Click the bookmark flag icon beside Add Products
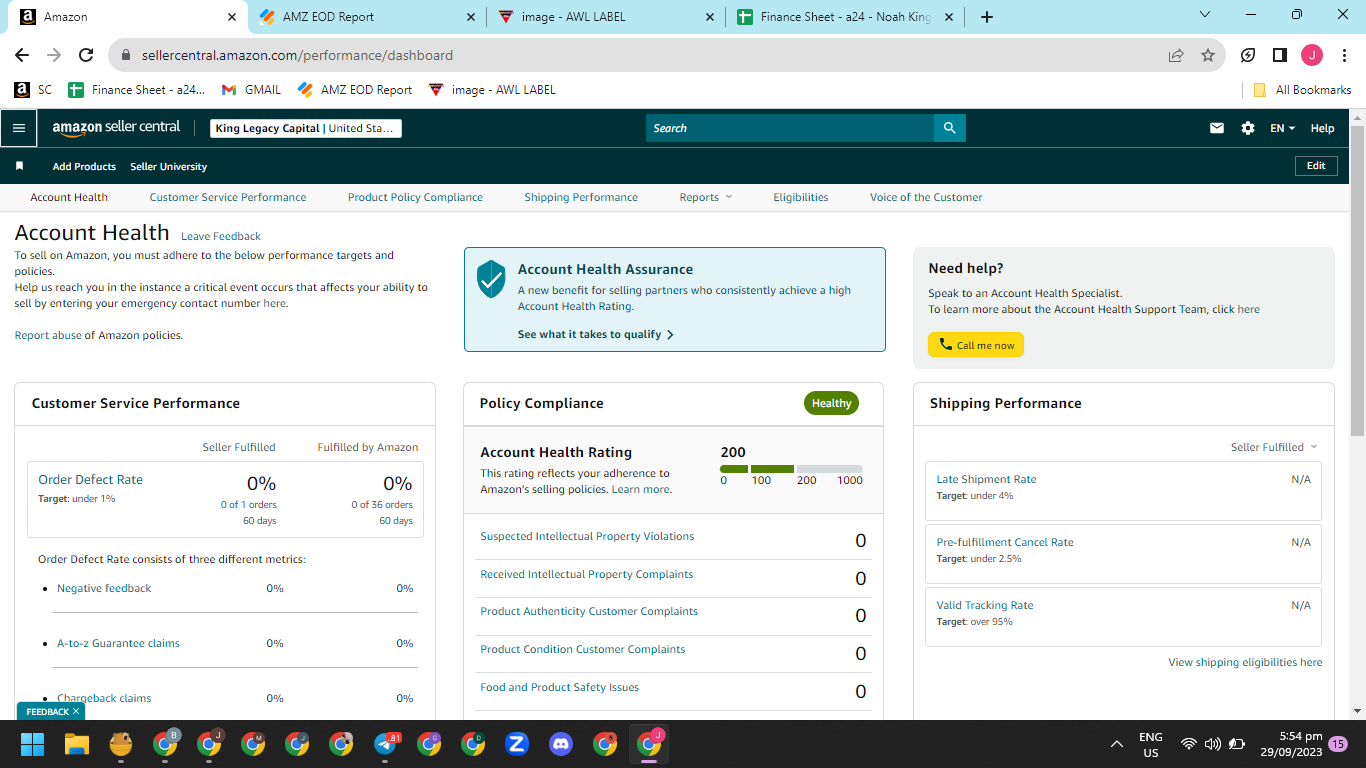This screenshot has height=768, width=1366. 19,166
